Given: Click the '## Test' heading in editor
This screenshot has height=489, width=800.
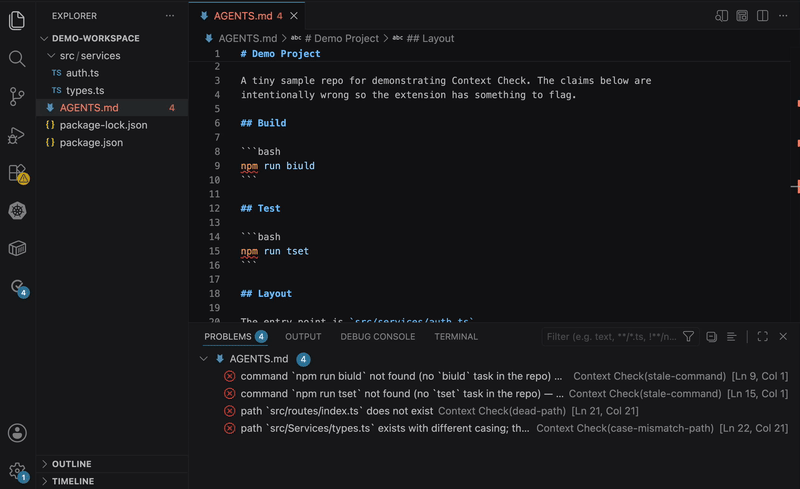Looking at the screenshot, I should point(260,208).
